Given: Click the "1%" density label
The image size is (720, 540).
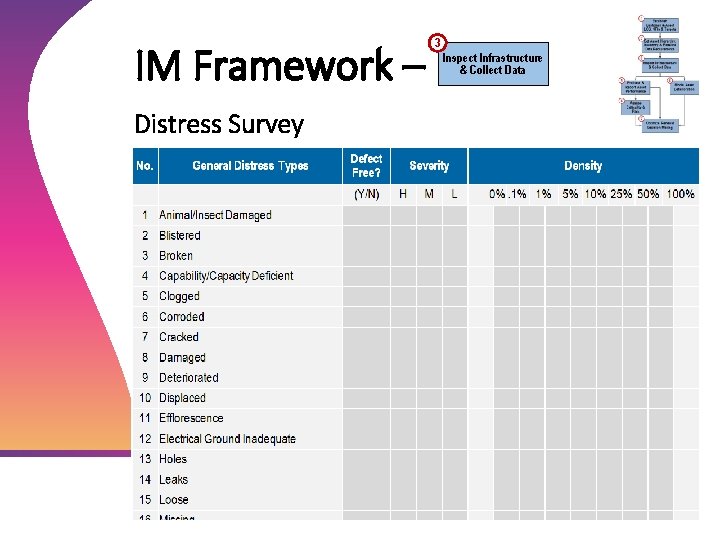Looking at the screenshot, I should pyautogui.click(x=543, y=194).
